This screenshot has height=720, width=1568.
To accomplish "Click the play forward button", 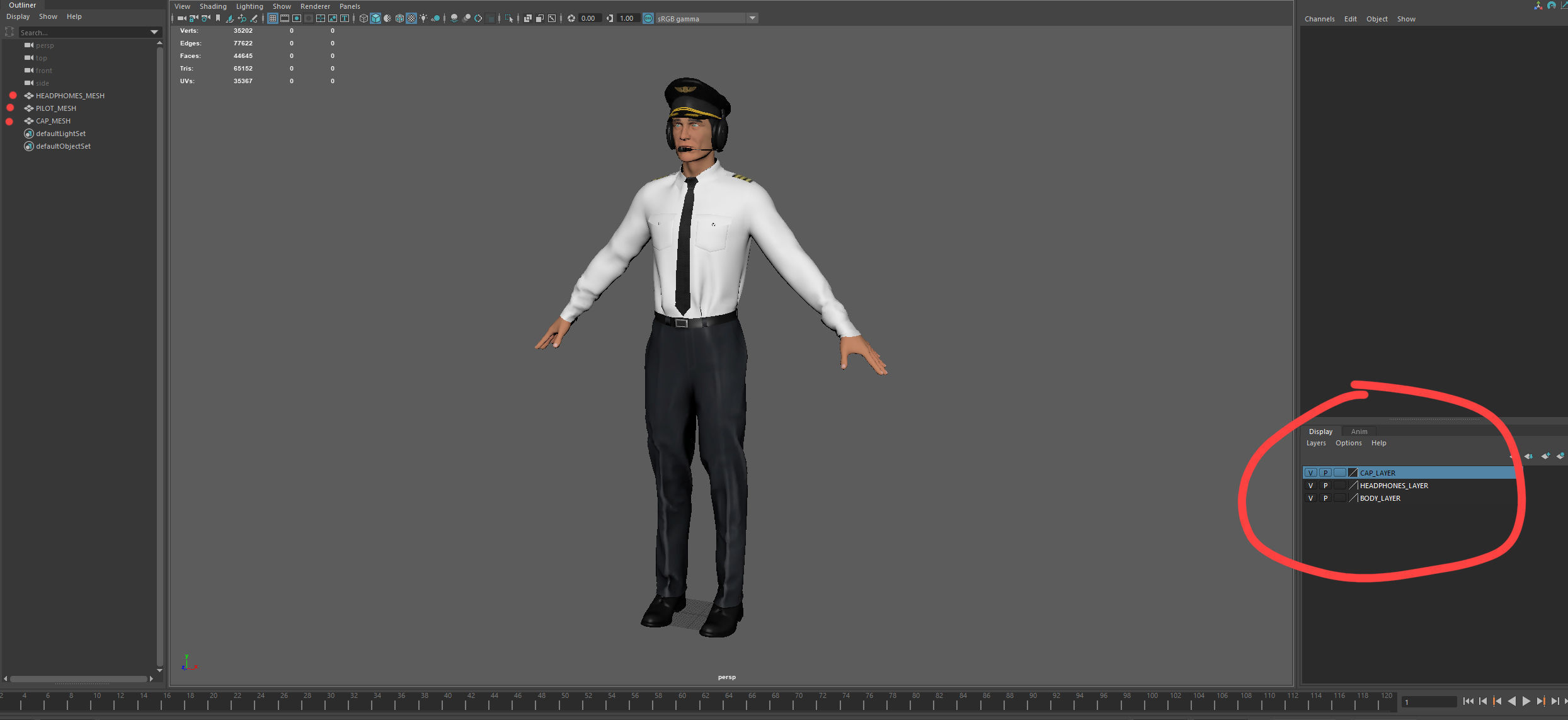I will point(1526,701).
